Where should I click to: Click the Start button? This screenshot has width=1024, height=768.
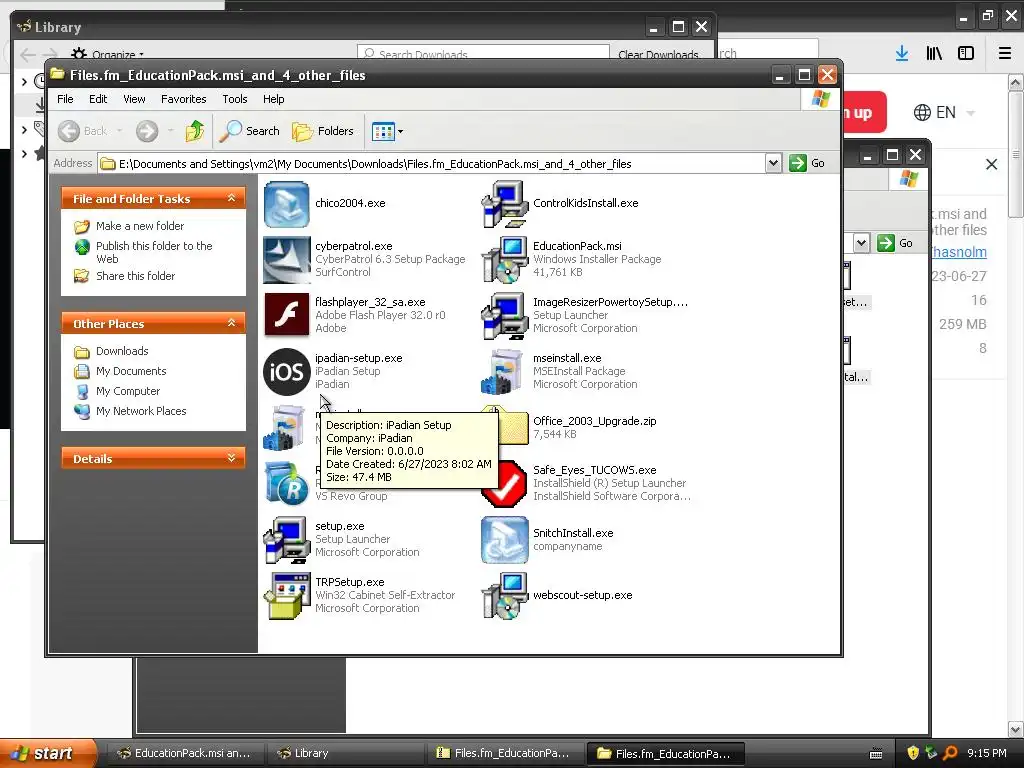click(47, 754)
